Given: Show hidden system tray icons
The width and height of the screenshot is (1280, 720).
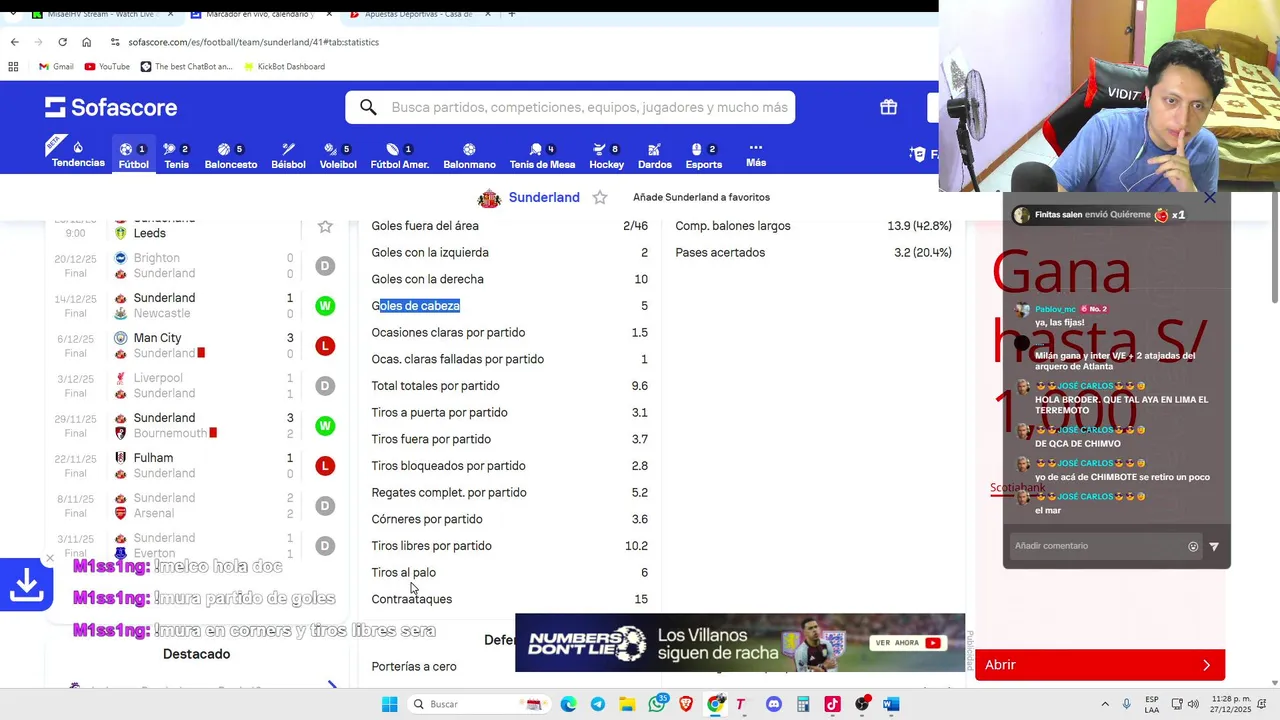Looking at the screenshot, I should click(x=1104, y=704).
